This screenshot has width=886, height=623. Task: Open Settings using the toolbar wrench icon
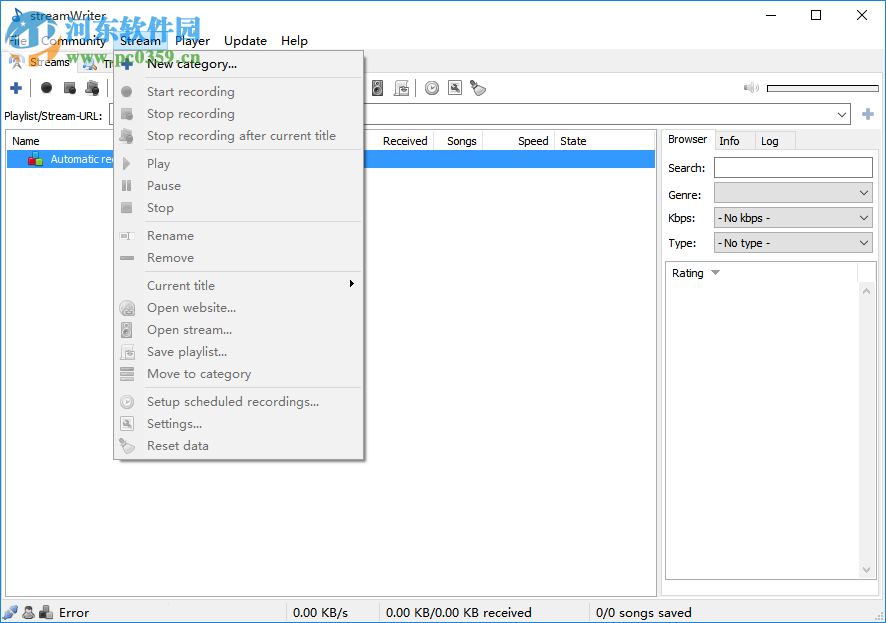pos(453,88)
